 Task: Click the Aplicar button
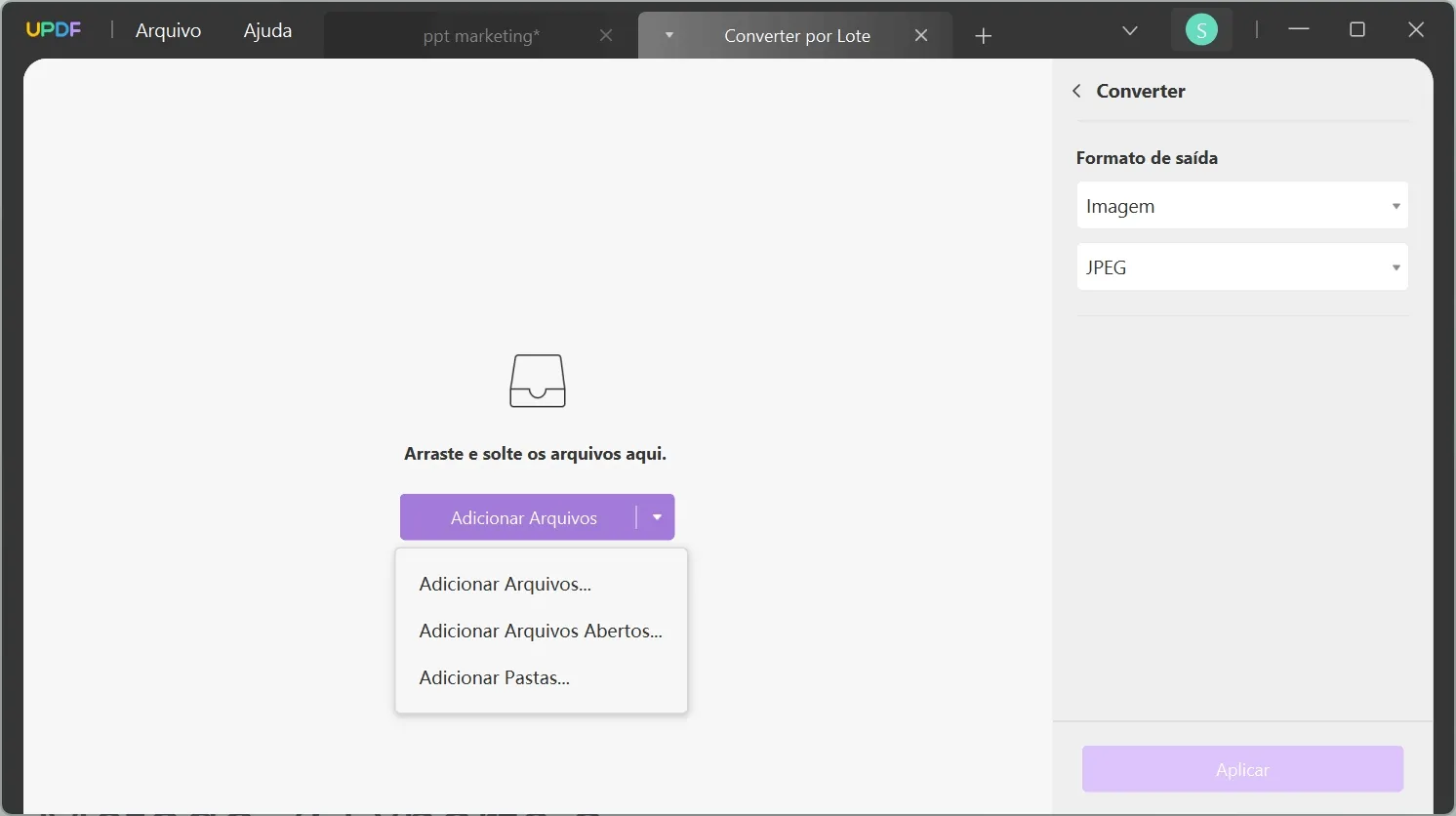coord(1240,769)
